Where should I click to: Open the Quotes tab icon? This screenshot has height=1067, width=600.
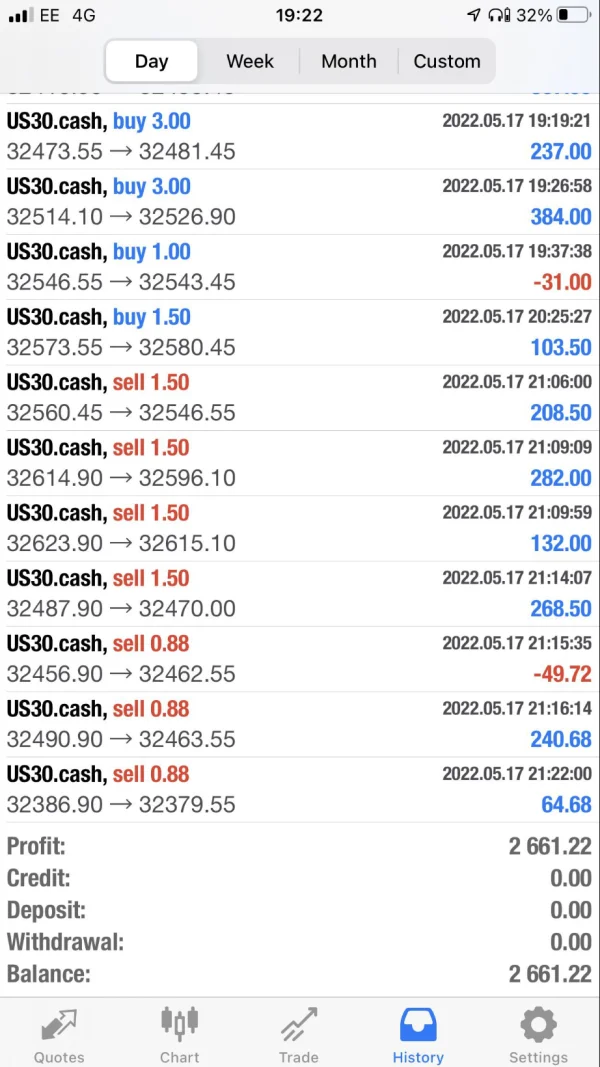pos(59,1025)
